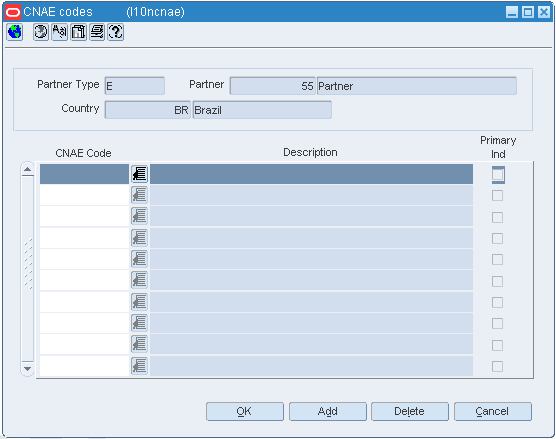Click the Country code field showing BR

[148, 110]
